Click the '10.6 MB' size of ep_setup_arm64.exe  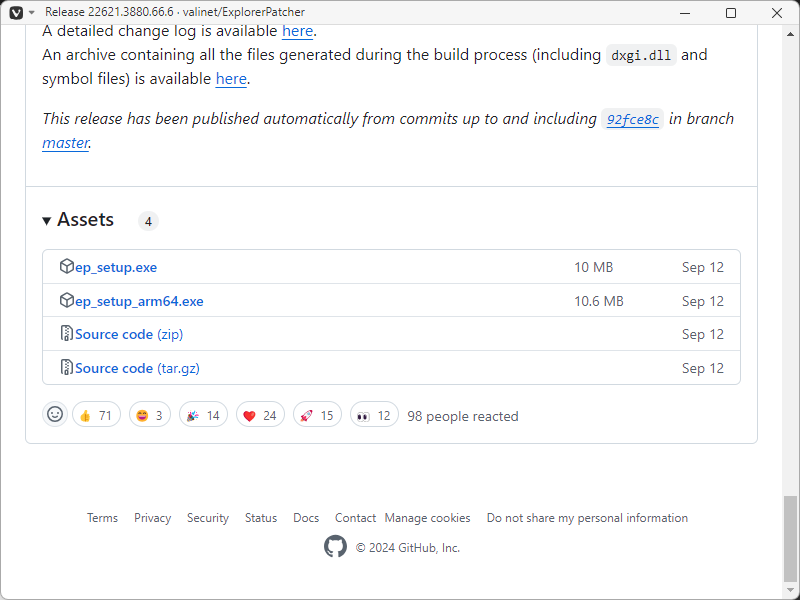point(599,302)
